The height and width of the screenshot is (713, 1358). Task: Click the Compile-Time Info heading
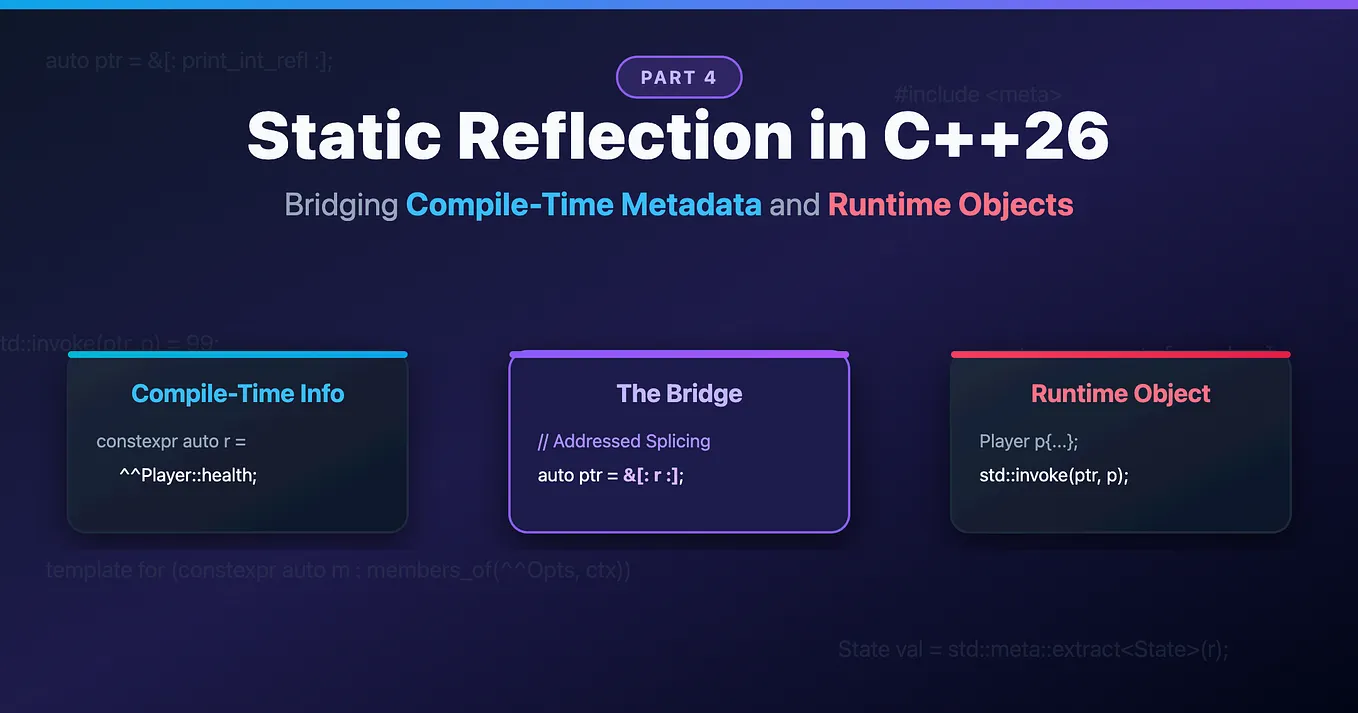pos(238,393)
